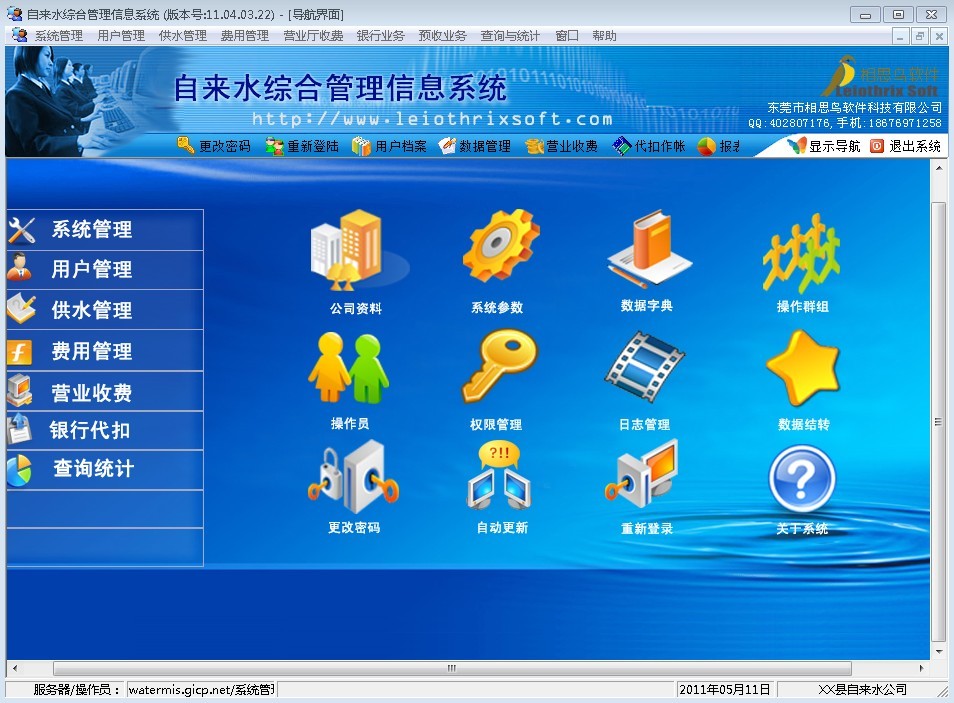
Task: Click the vertical scrollbar down arrow
Action: click(x=939, y=652)
